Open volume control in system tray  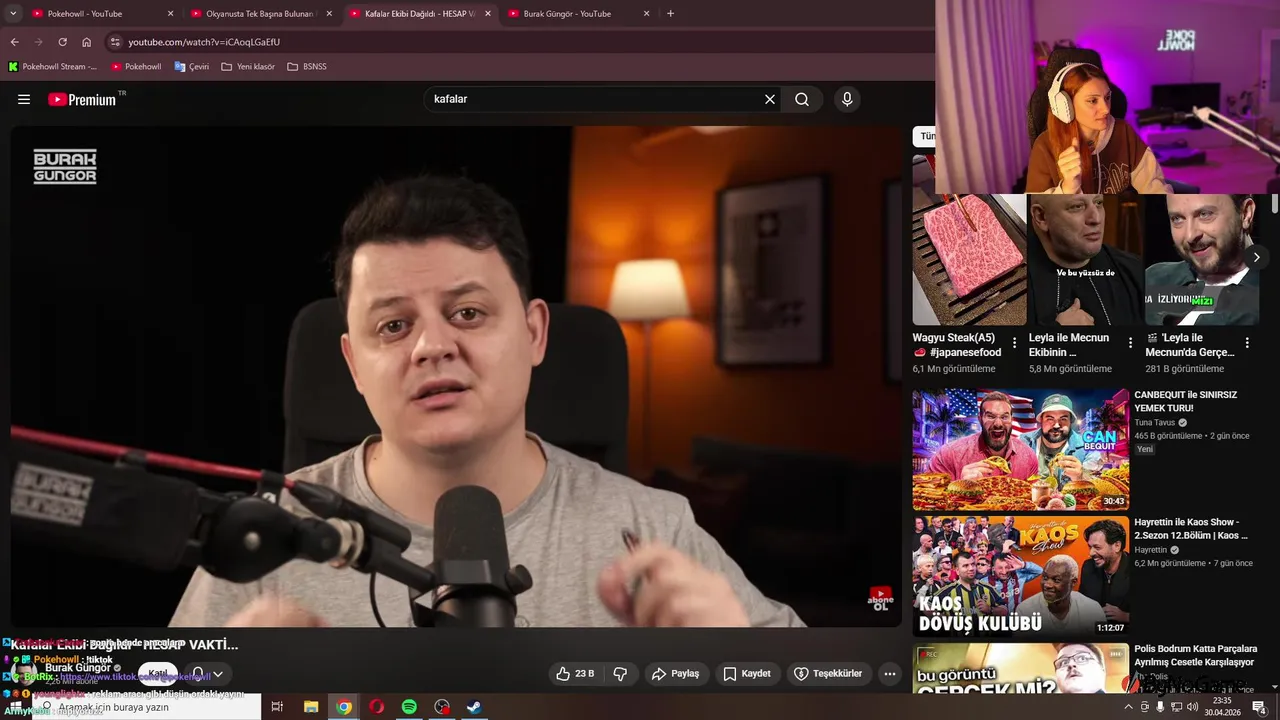click(1192, 707)
